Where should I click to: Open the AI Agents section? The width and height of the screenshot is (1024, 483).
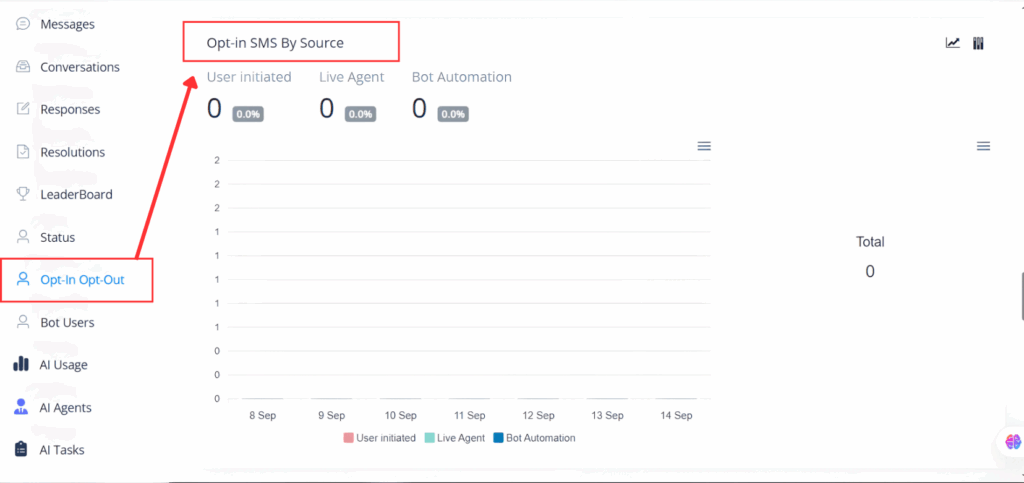coord(65,408)
